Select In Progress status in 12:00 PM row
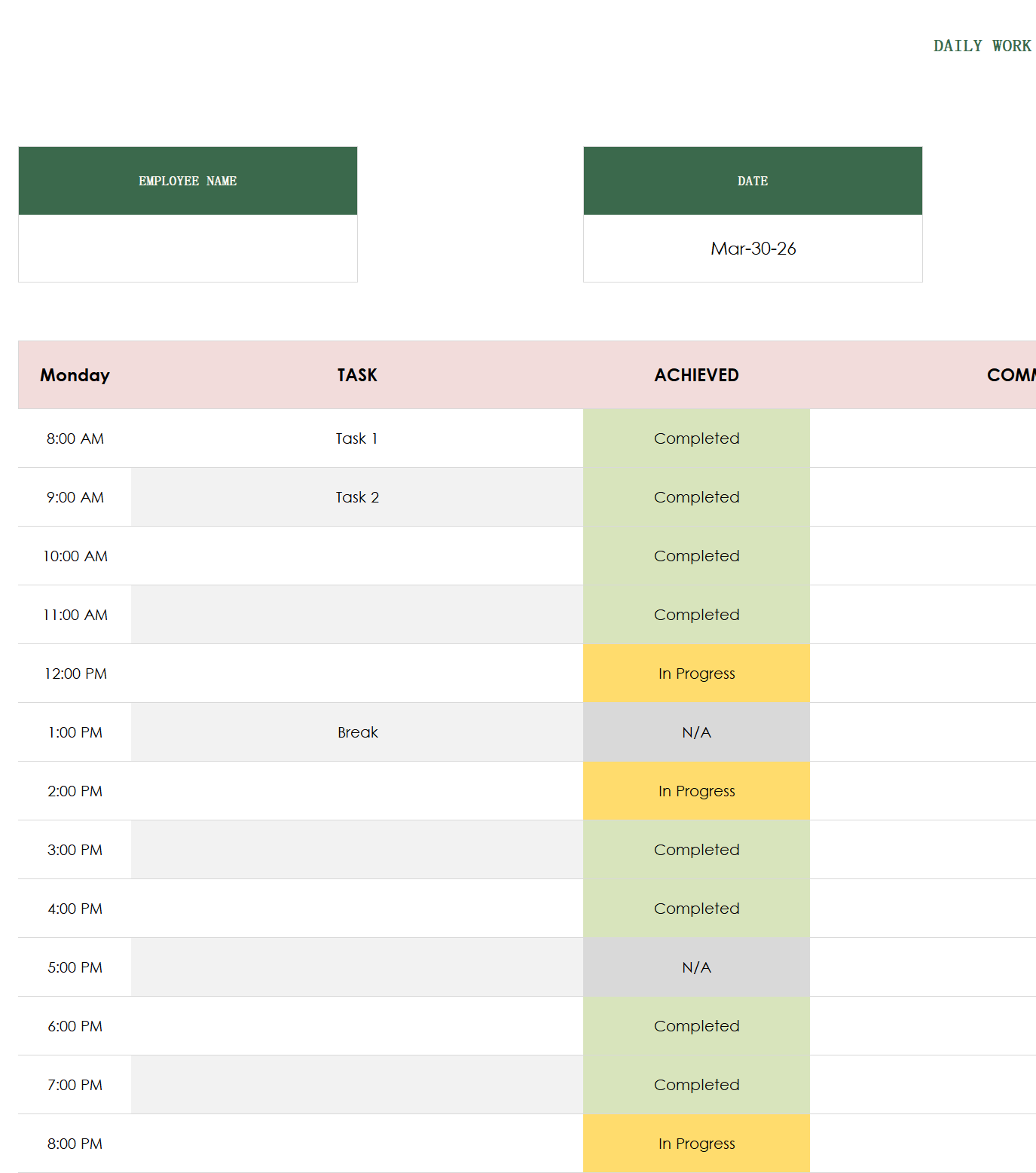Viewport: 1036px width, 1173px height. pyautogui.click(x=696, y=674)
